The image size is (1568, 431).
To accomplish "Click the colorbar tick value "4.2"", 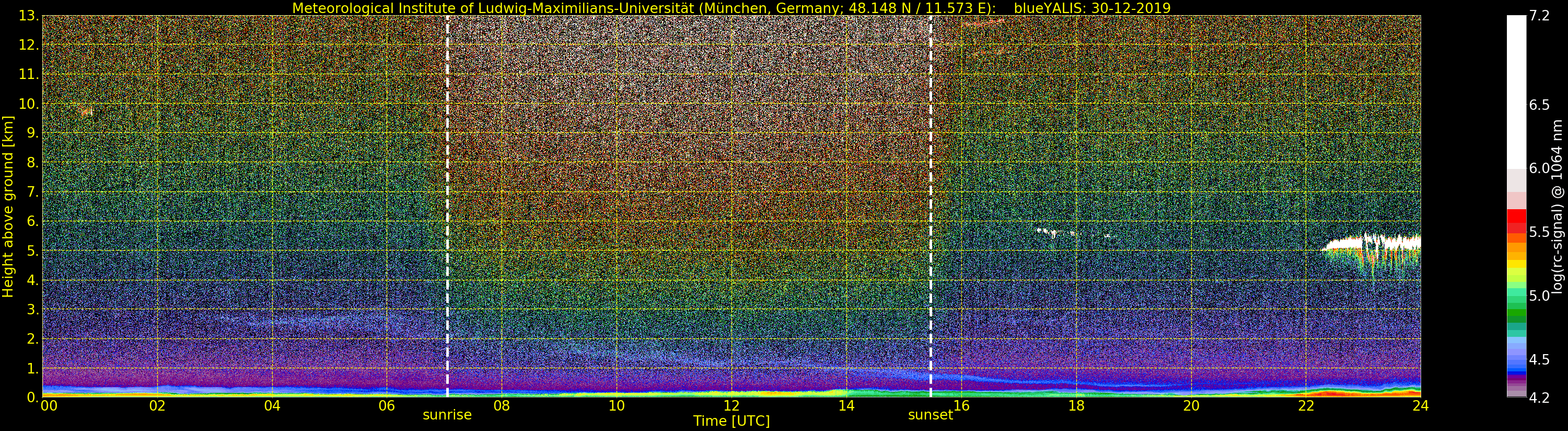I will click(x=1539, y=398).
